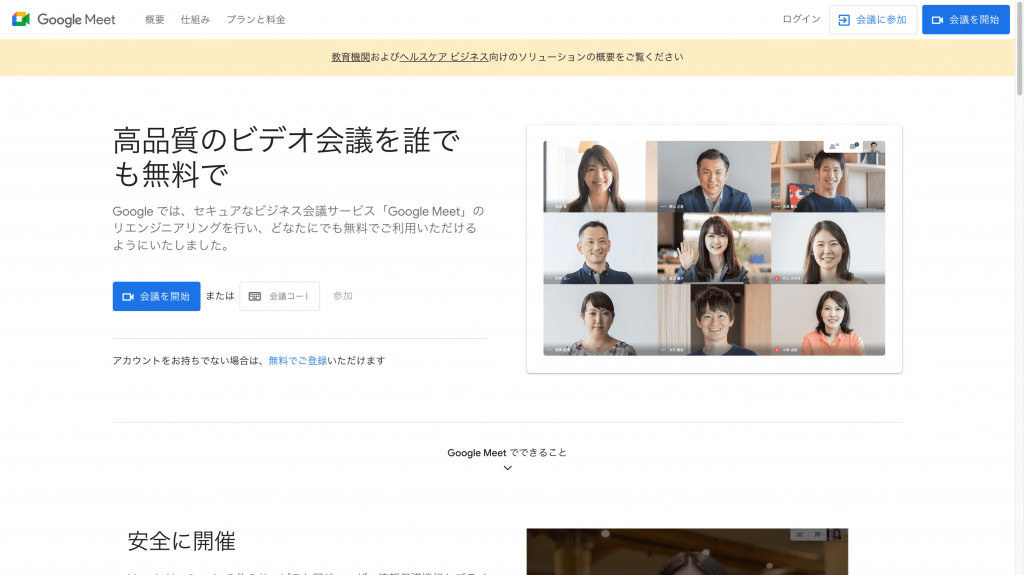Click the Google Meet logo icon
The height and width of the screenshot is (575, 1024).
[x=21, y=20]
